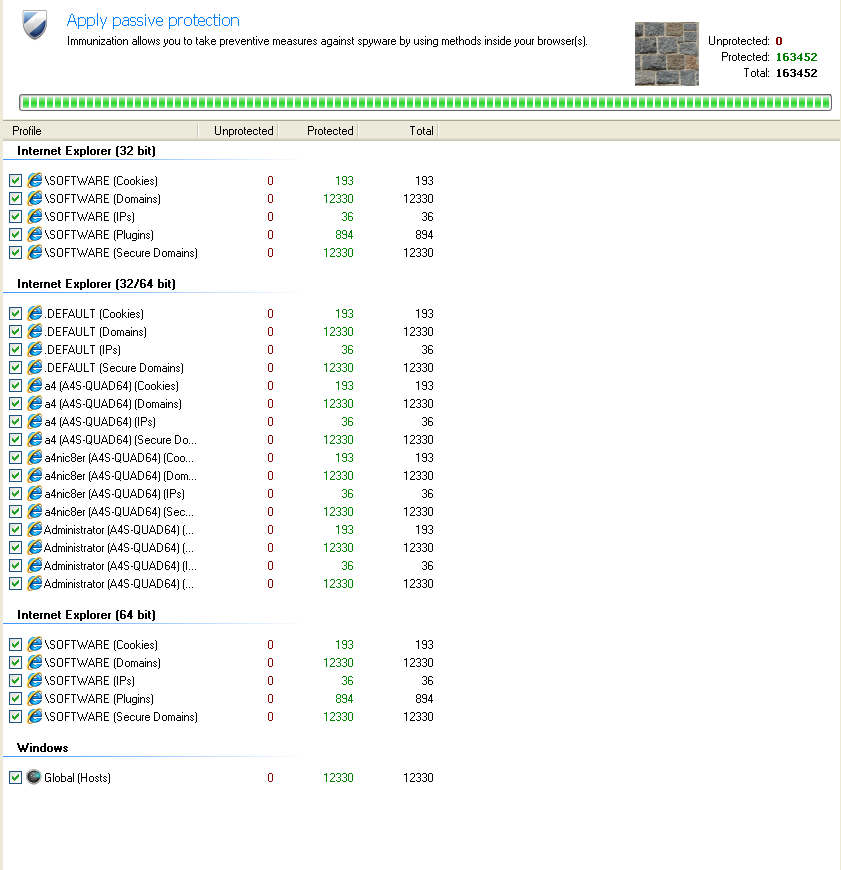The image size is (841, 870).
Task: Click green 12330 in Global (Hosts) row
Action: (338, 778)
